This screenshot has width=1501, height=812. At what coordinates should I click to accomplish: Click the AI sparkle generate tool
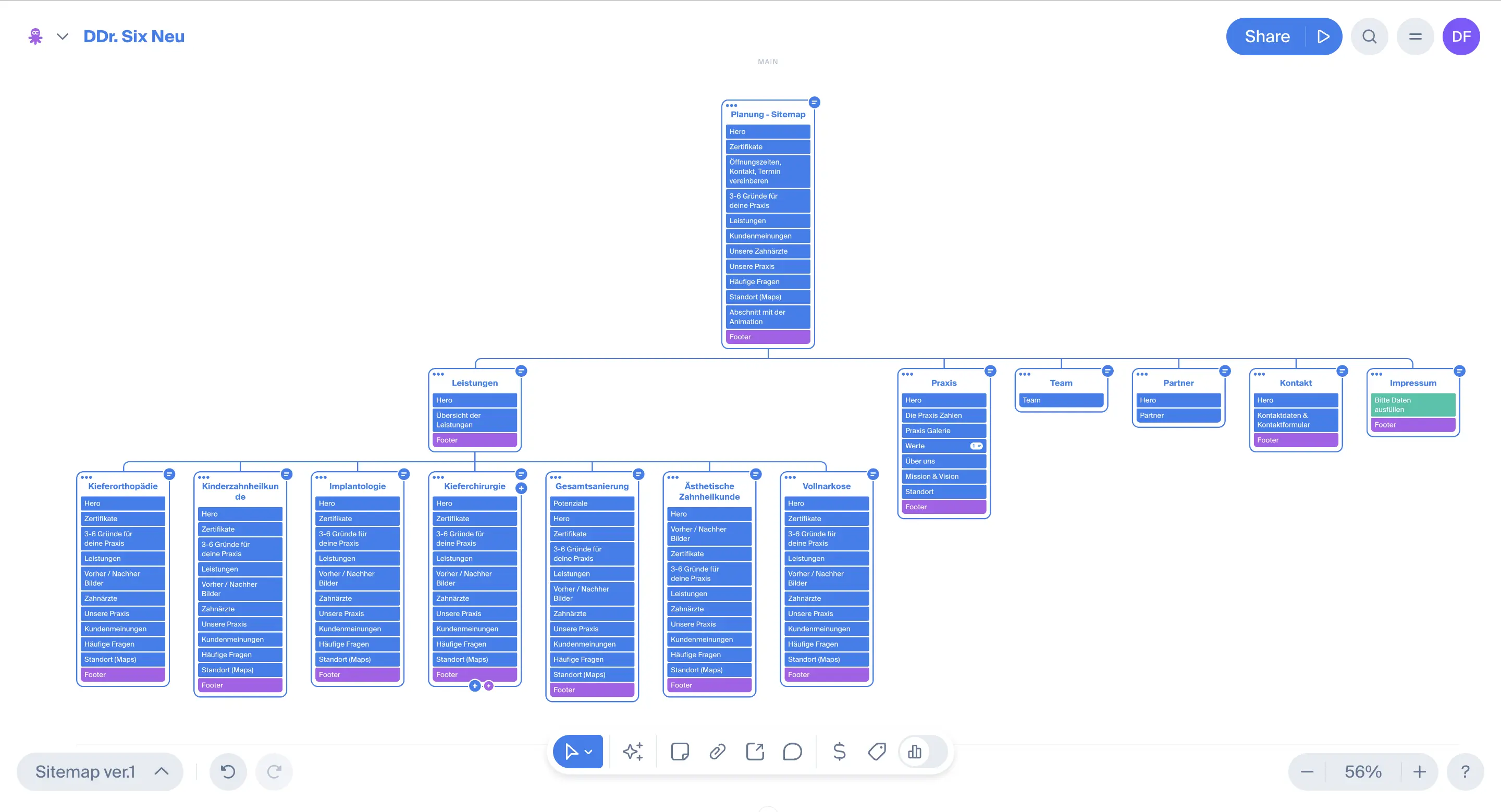tap(633, 752)
